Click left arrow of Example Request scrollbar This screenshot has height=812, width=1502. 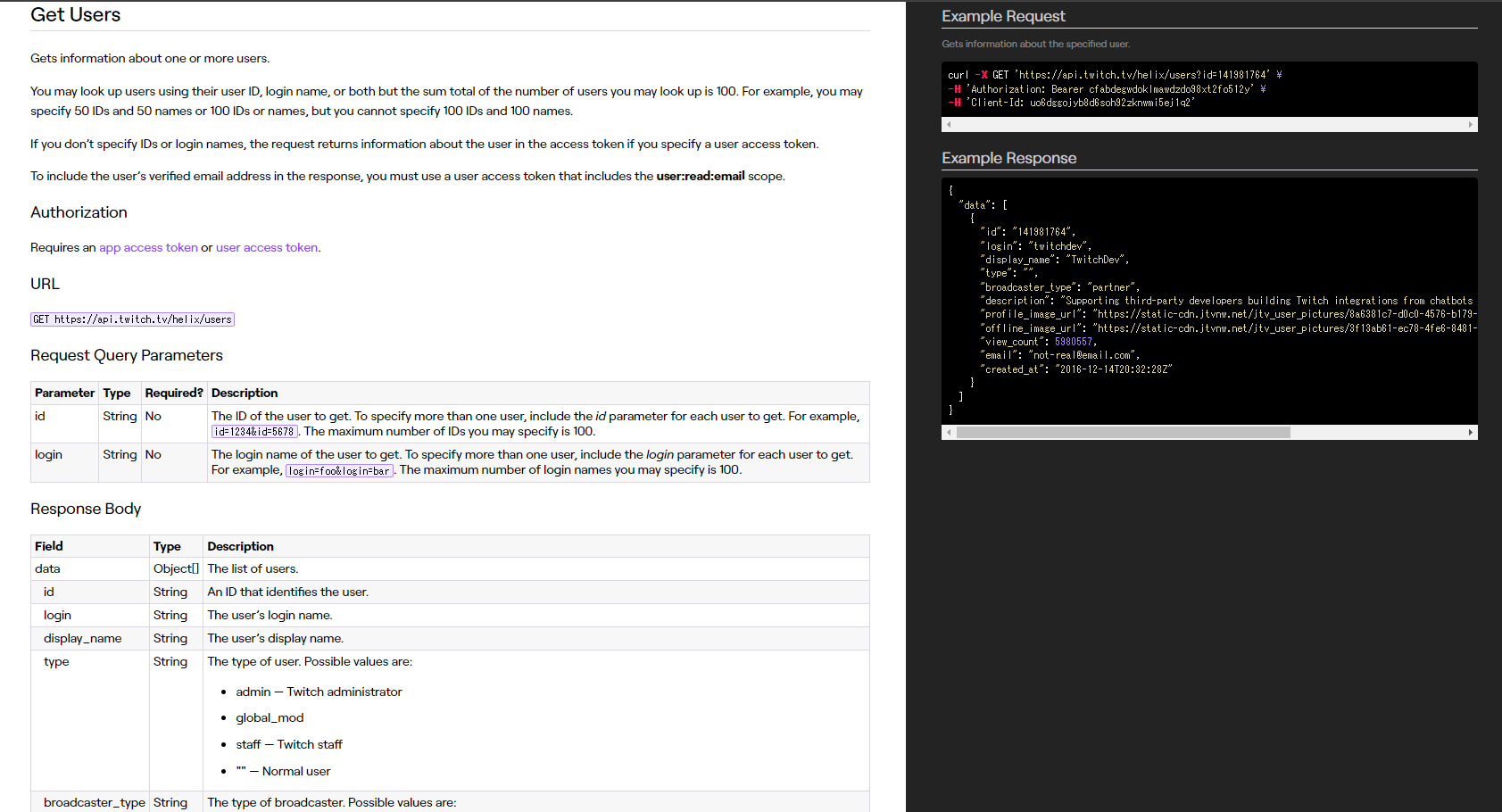point(948,125)
